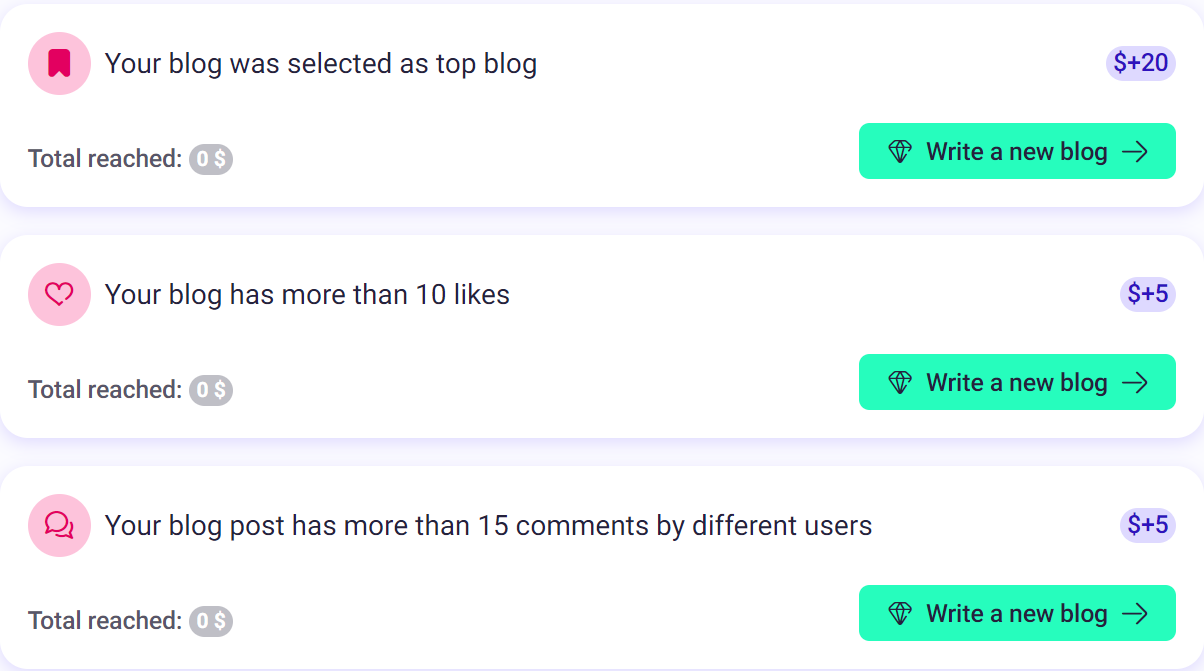This screenshot has height=671, width=1204.
Task: Click the arrow icon in the top blog card's button
Action: click(1135, 152)
